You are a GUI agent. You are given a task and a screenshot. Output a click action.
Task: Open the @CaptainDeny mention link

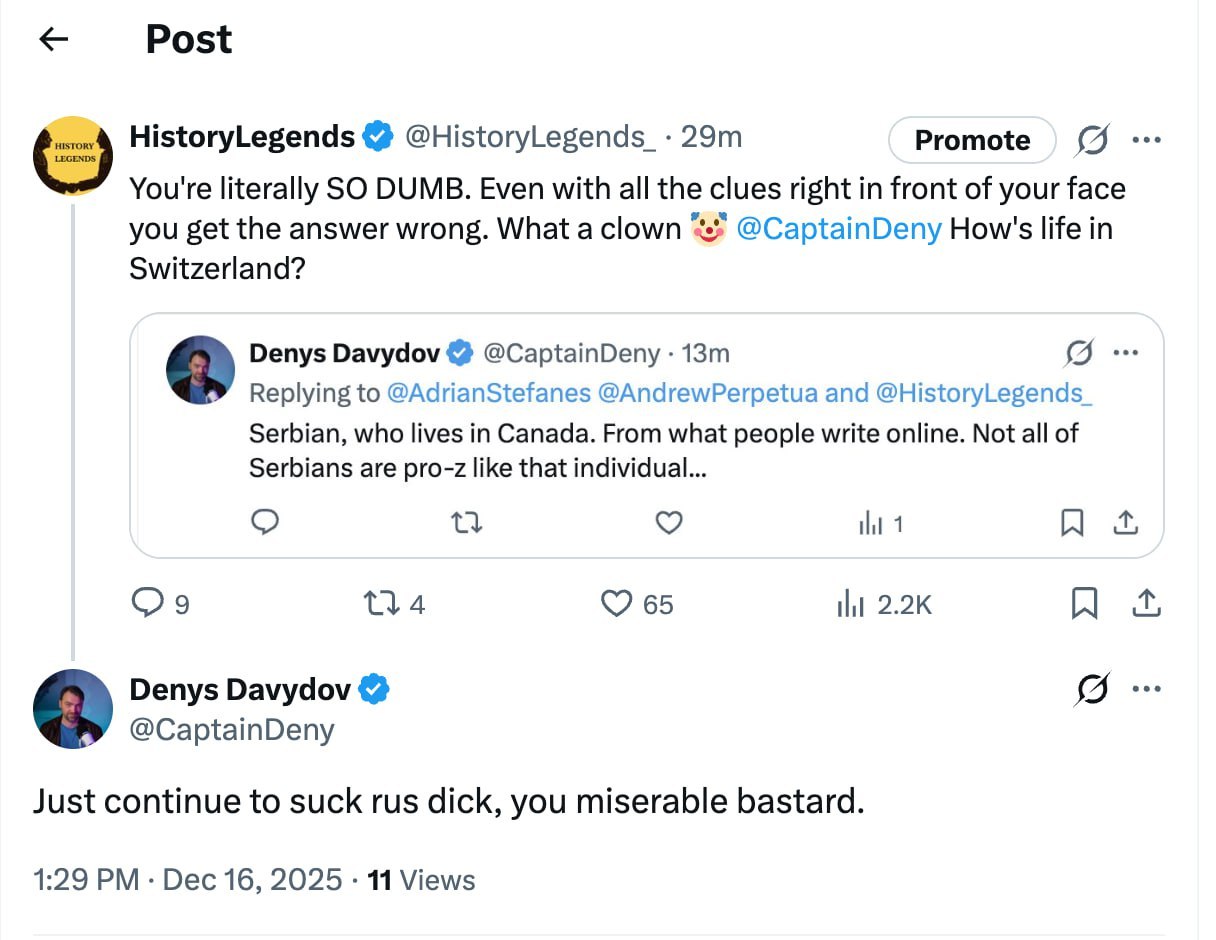839,229
